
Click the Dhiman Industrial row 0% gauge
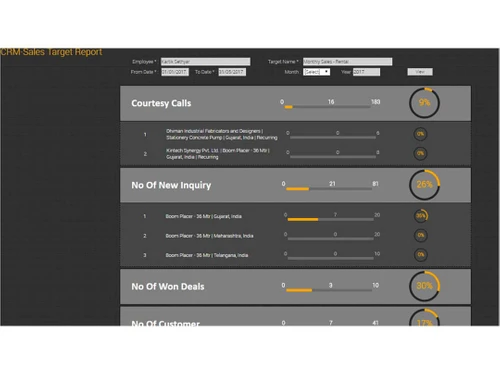click(x=421, y=134)
